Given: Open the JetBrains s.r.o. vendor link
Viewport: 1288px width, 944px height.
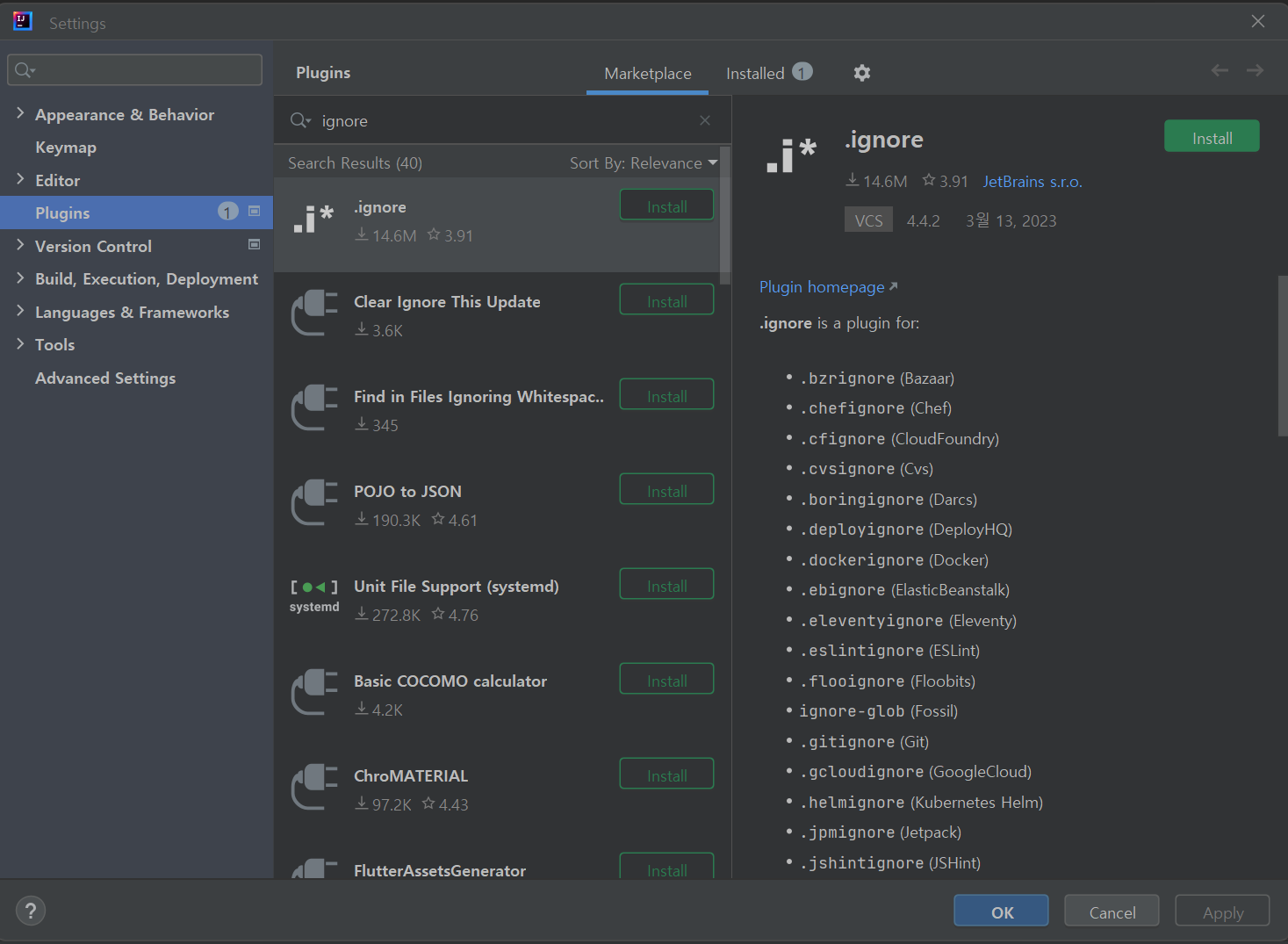Looking at the screenshot, I should click(x=1033, y=182).
